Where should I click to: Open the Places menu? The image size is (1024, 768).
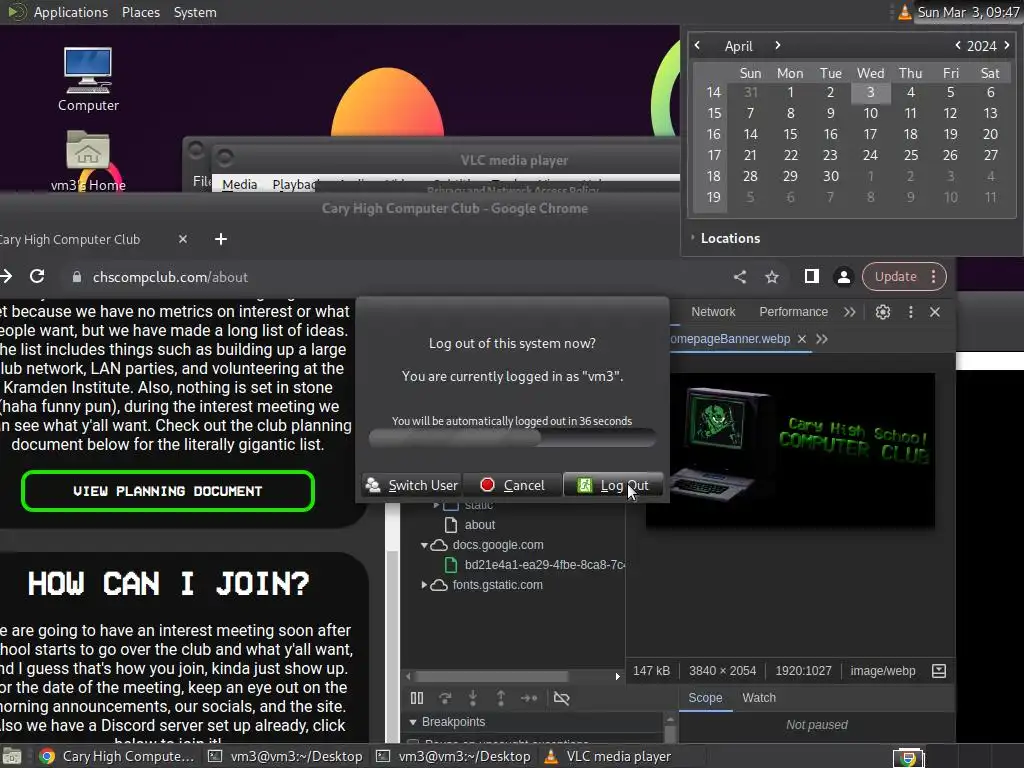tap(140, 12)
